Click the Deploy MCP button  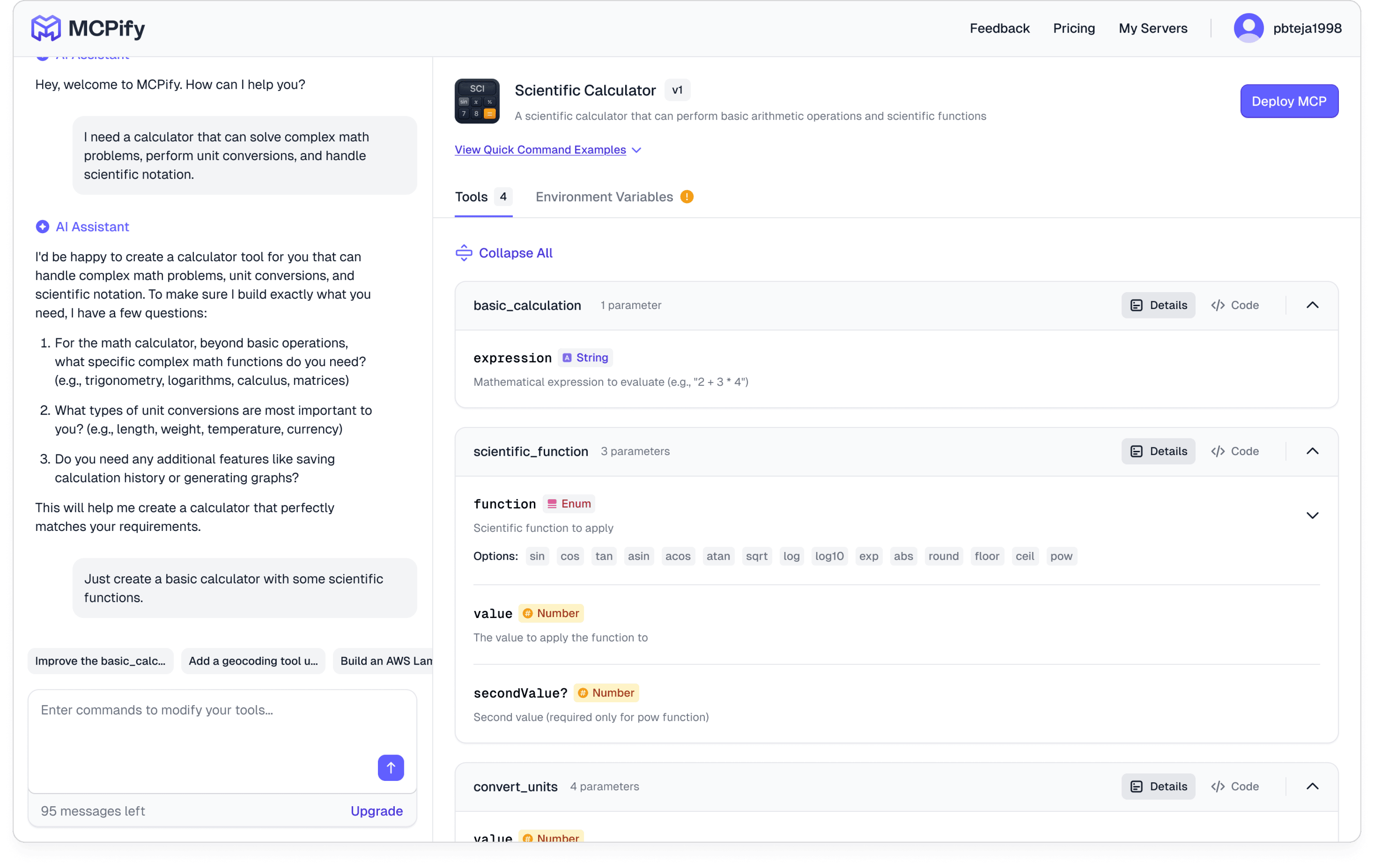tap(1288, 101)
